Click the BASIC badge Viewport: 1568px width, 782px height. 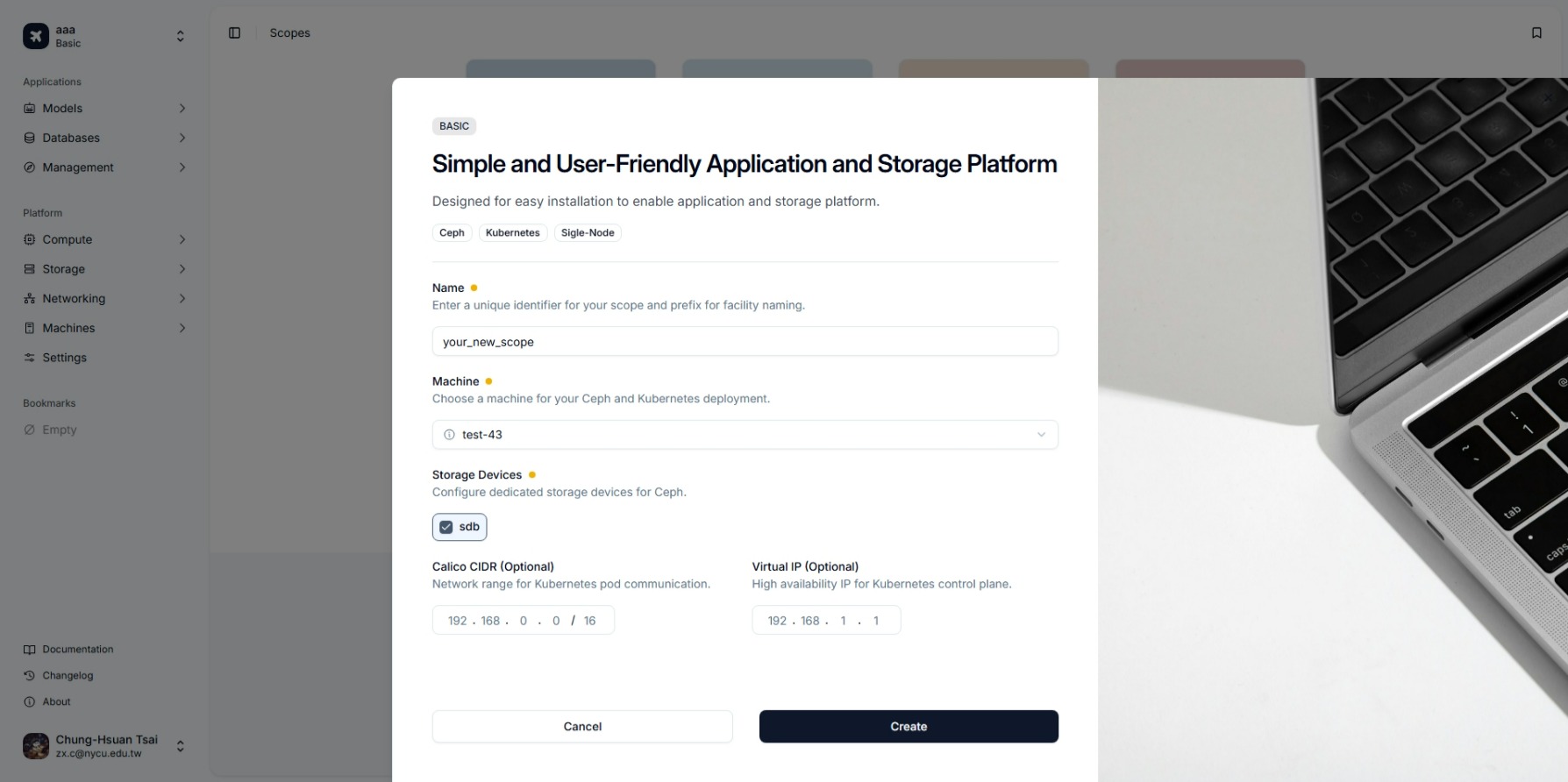coord(454,126)
